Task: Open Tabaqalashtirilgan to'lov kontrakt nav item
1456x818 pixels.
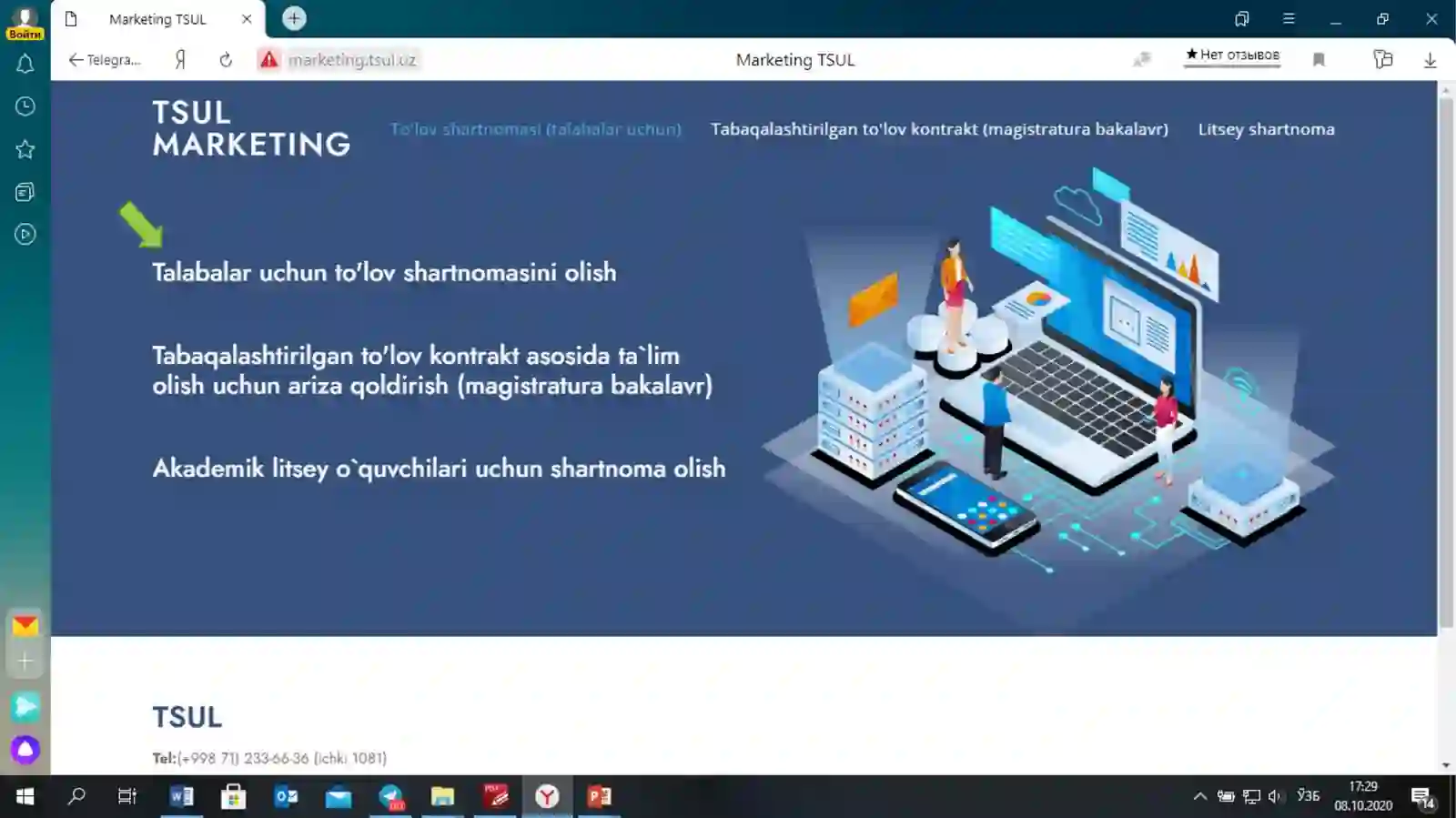Action: point(939,129)
